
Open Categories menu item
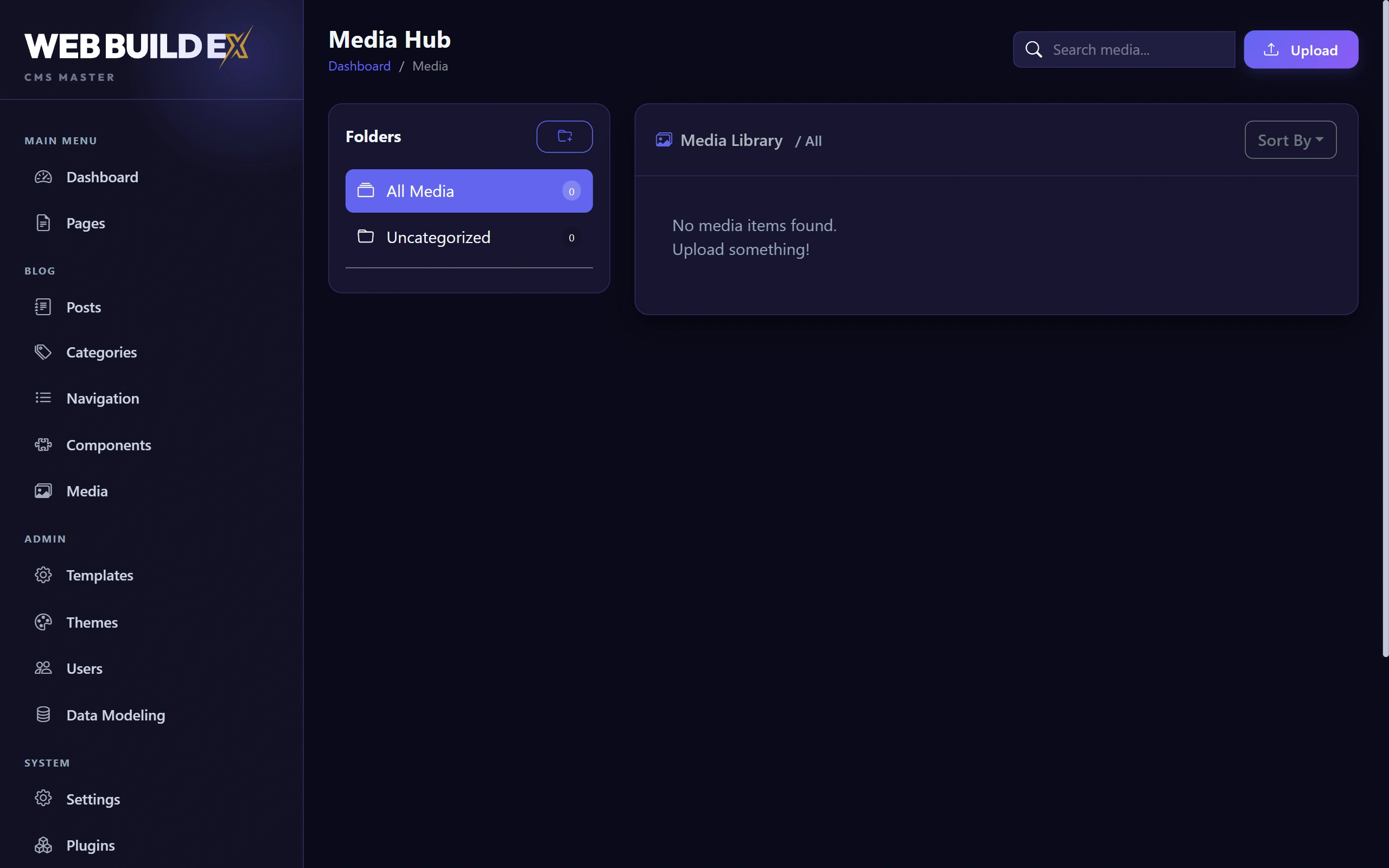tap(101, 352)
